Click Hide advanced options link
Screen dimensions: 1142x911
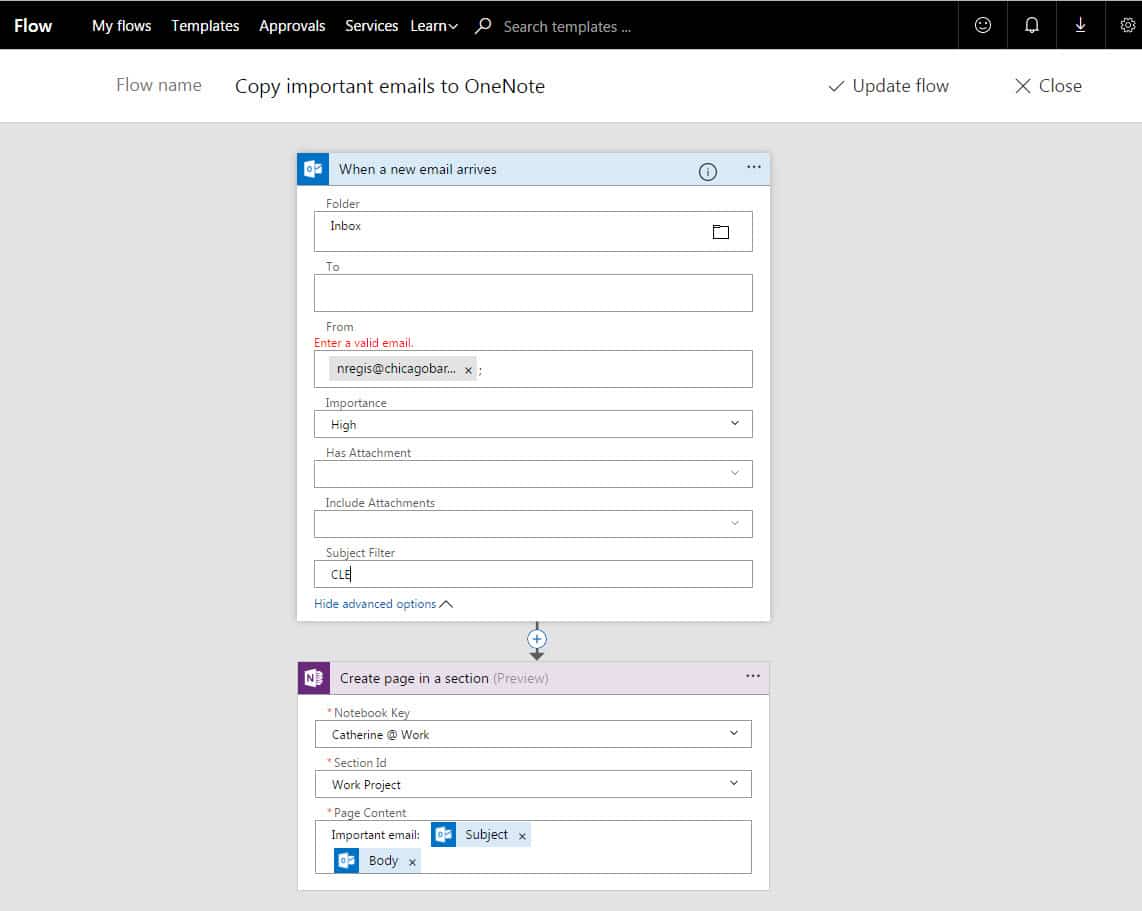pyautogui.click(x=383, y=604)
